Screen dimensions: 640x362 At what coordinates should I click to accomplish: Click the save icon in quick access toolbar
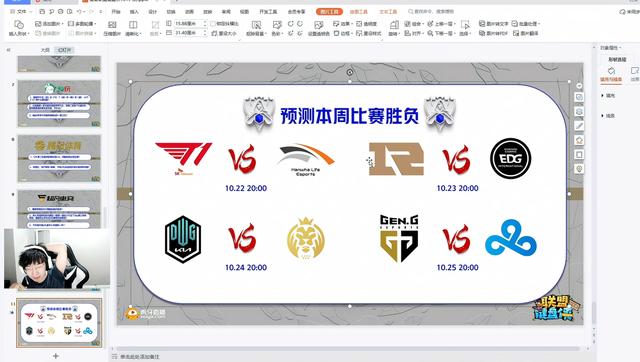[x=42, y=11]
